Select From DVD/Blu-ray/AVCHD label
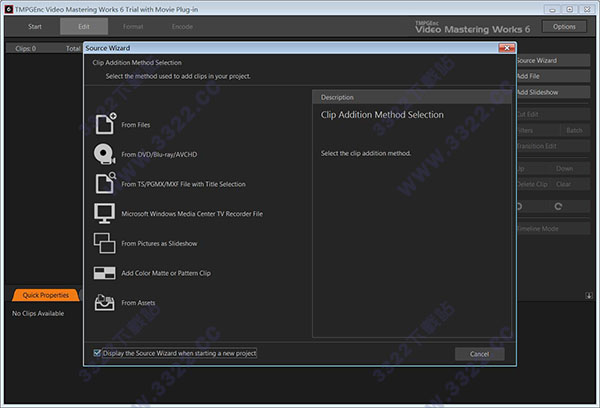This screenshot has width=600, height=408. coord(159,154)
